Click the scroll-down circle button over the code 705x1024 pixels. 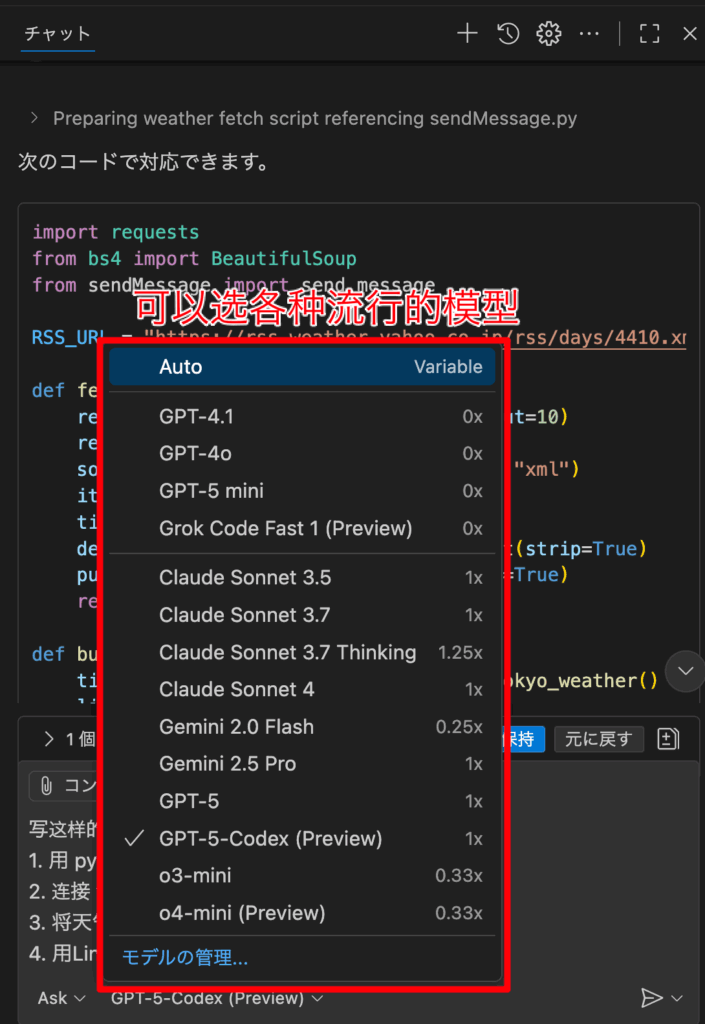[x=685, y=671]
